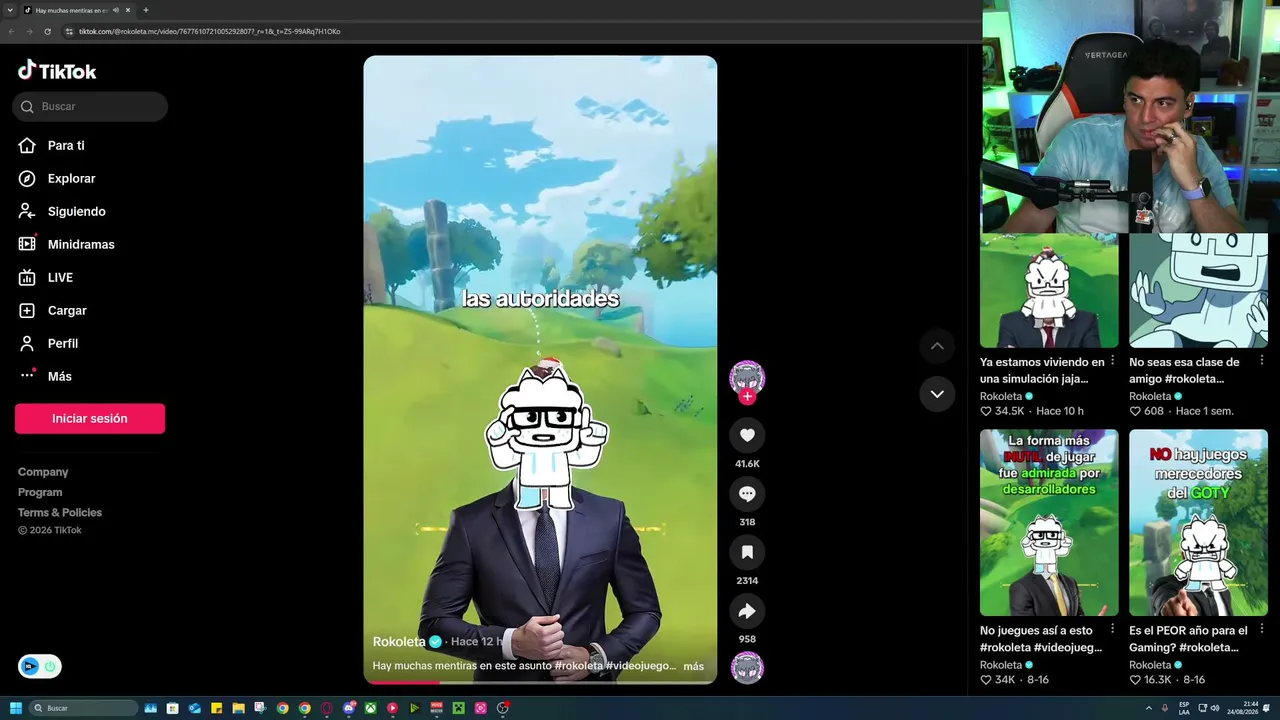1280x720 pixels.
Task: Open the Para ti home feed
Action: 51,146
